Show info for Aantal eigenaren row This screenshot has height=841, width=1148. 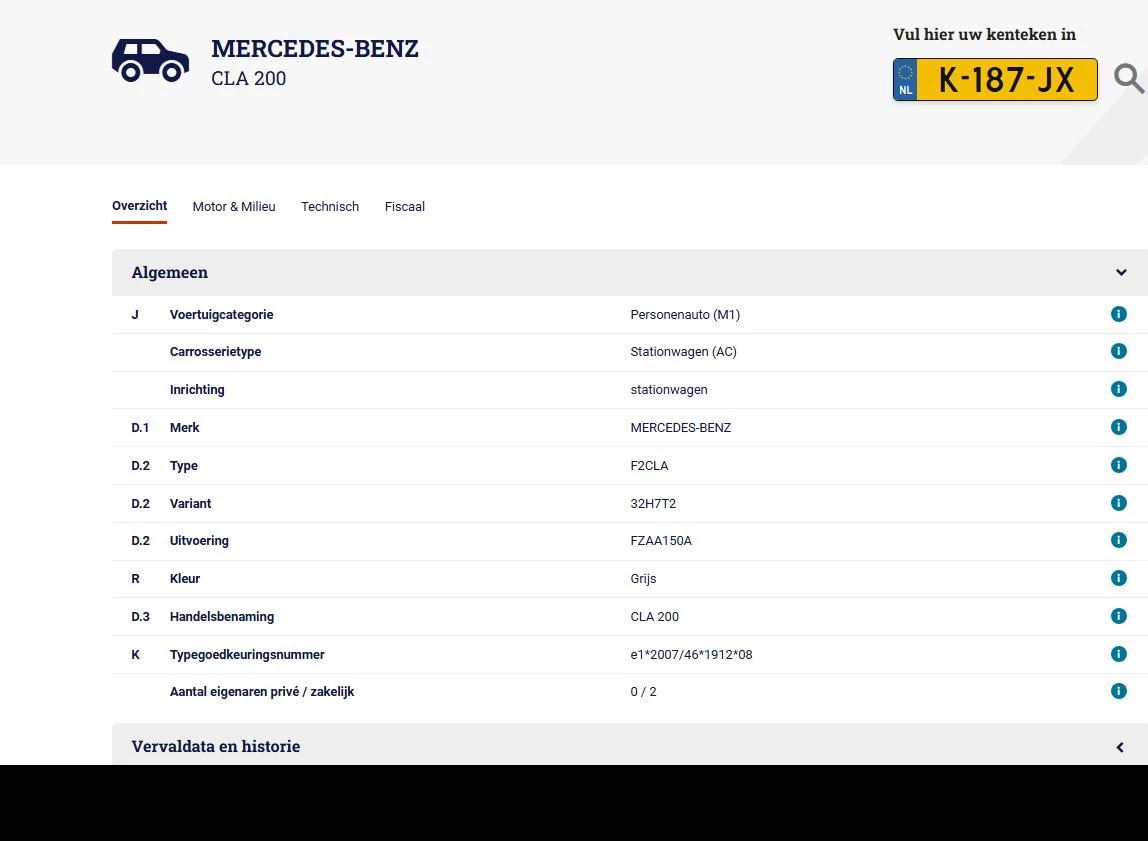pos(1118,691)
